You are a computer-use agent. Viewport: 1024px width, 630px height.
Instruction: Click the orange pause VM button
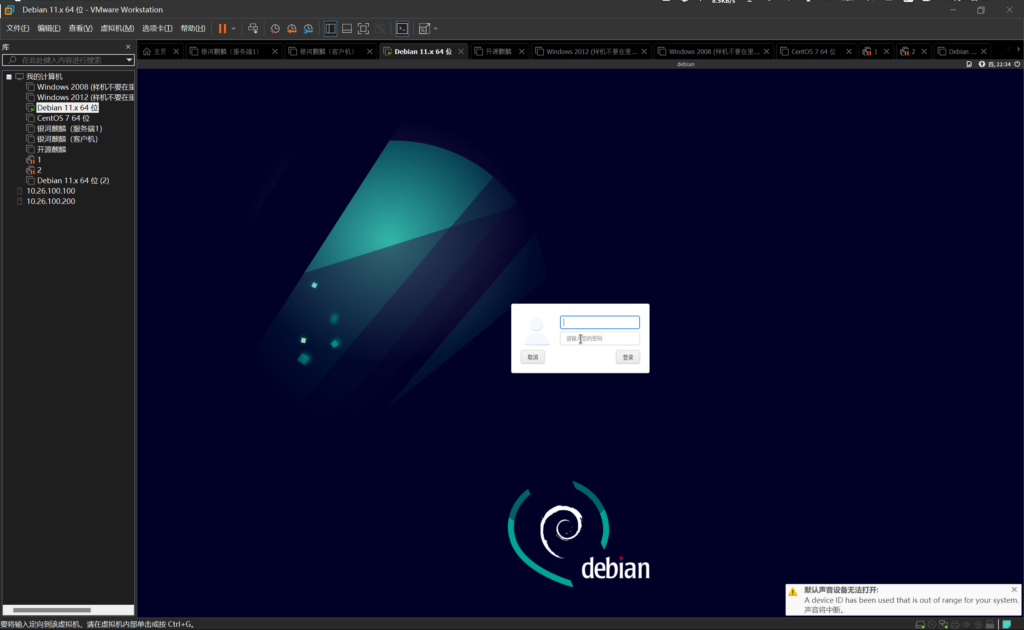pyautogui.click(x=222, y=29)
